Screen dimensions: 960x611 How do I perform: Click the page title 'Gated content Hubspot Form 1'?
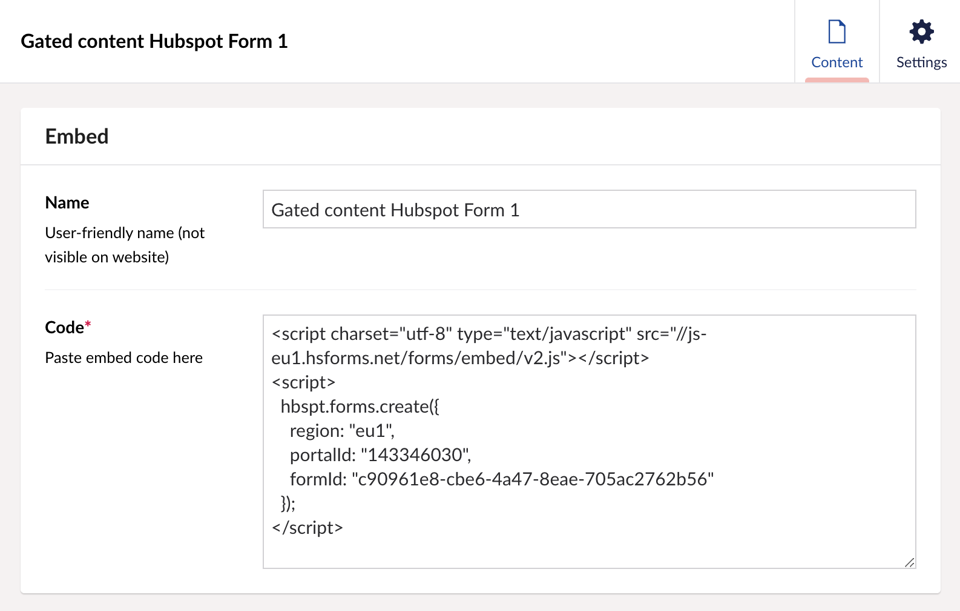(152, 41)
